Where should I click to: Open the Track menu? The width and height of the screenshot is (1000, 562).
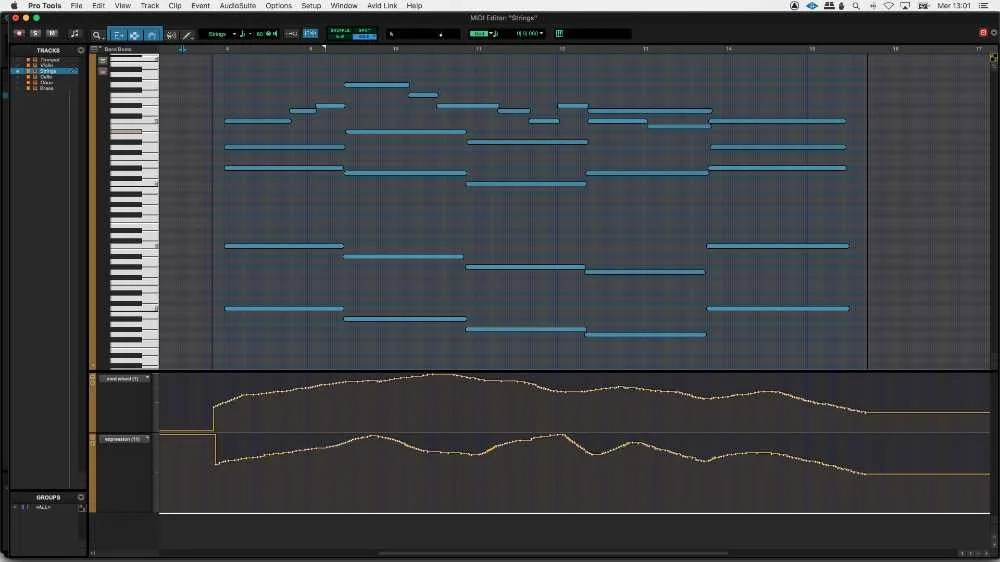click(x=149, y=6)
